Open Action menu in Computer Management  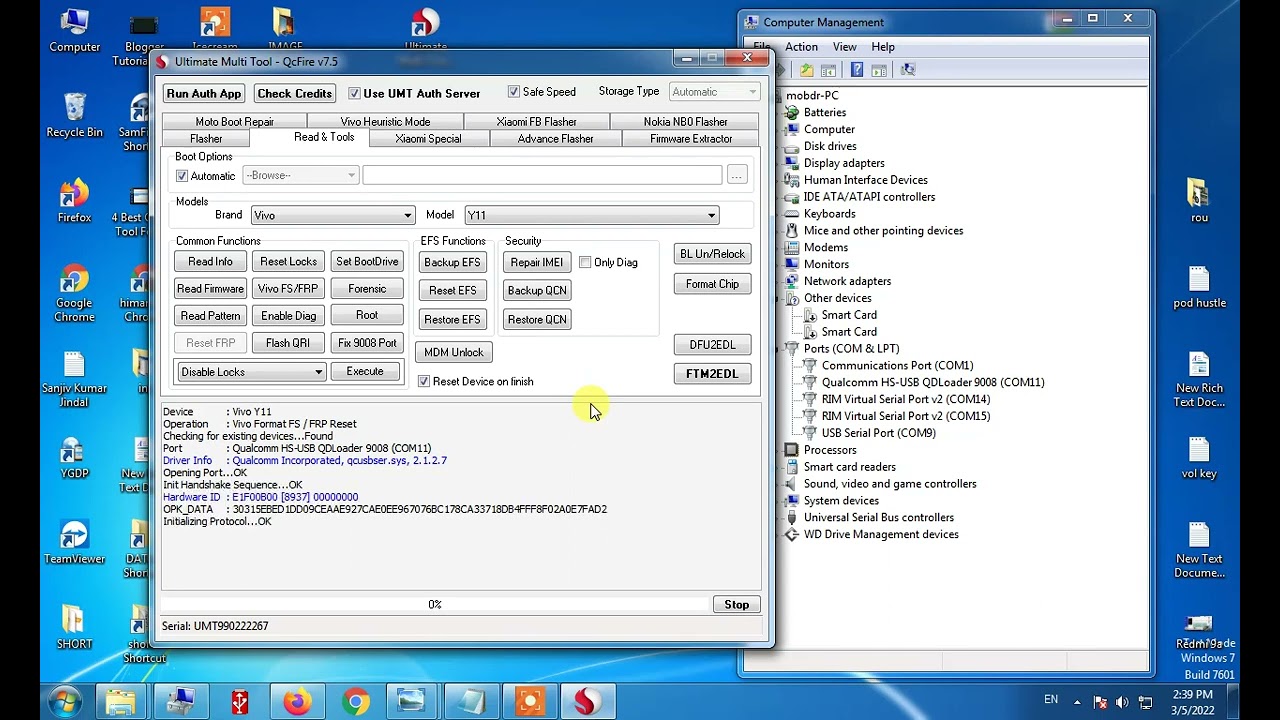pyautogui.click(x=801, y=47)
